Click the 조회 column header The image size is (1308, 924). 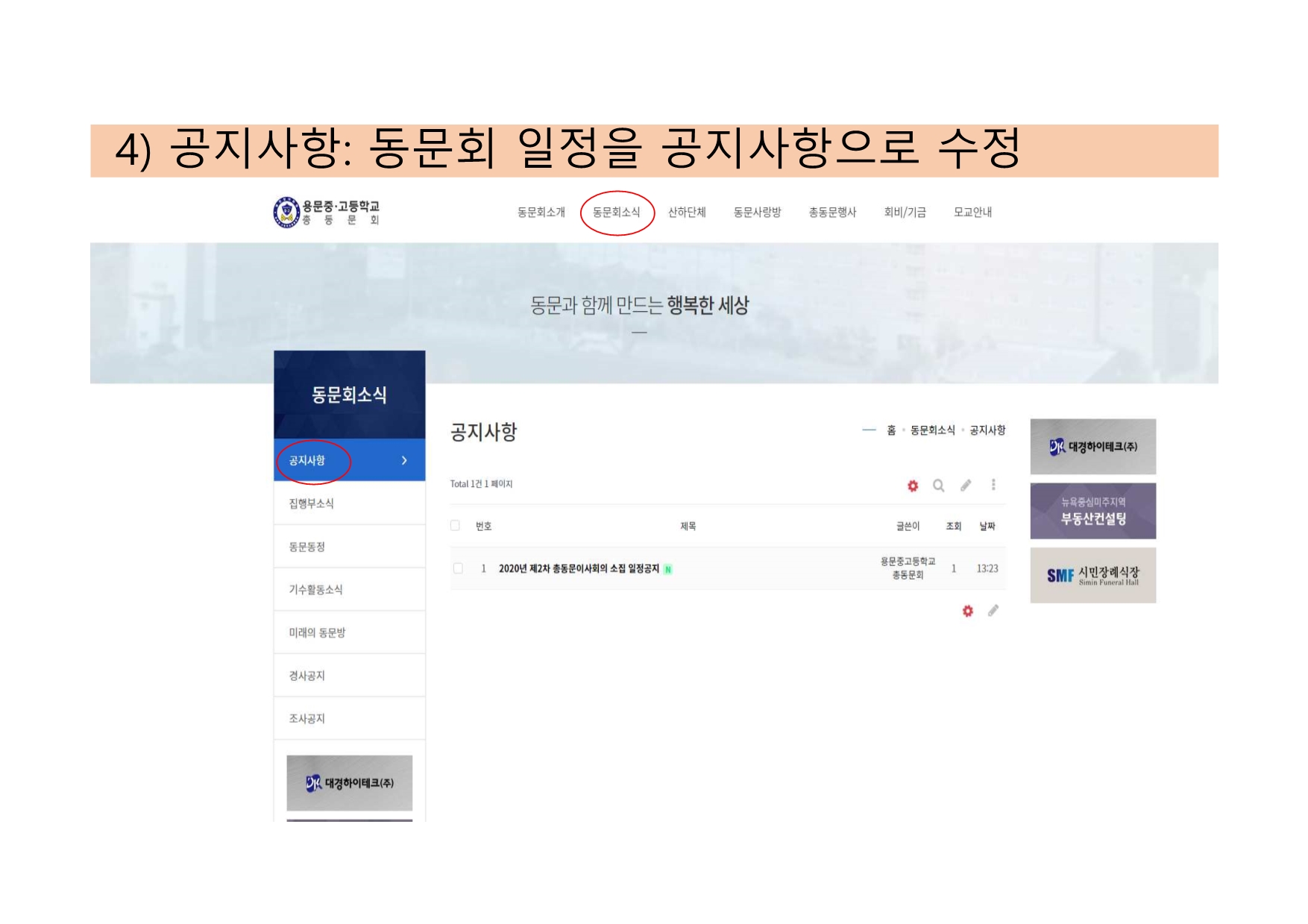point(954,527)
